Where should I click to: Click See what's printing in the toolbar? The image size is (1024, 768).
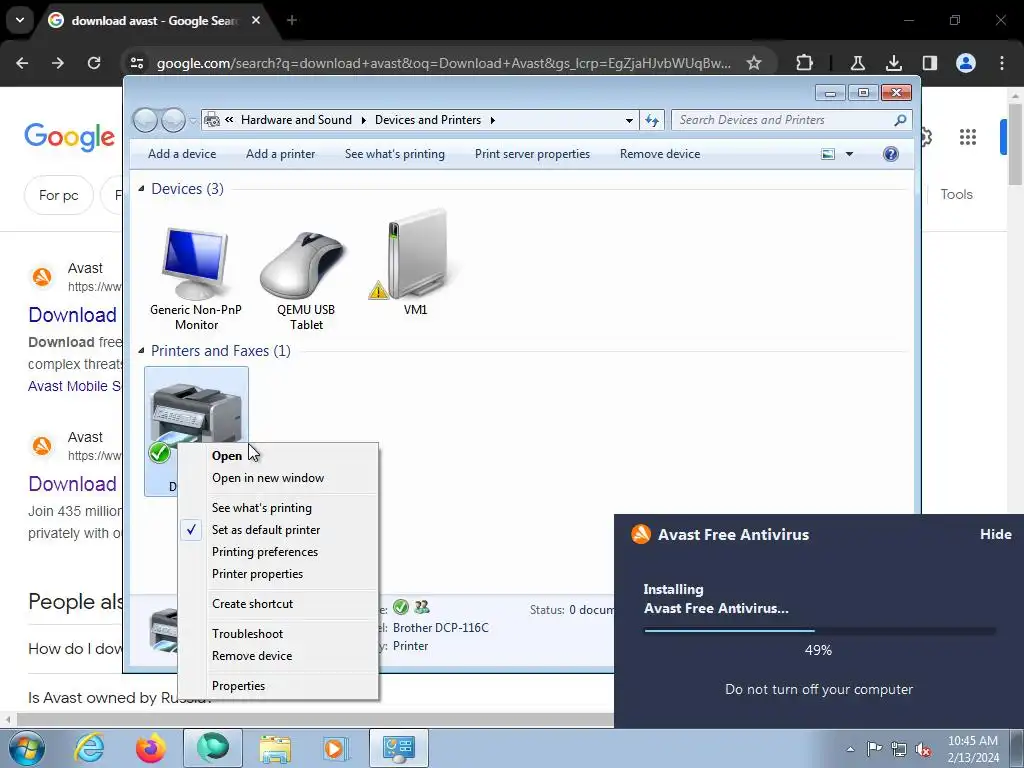(394, 154)
